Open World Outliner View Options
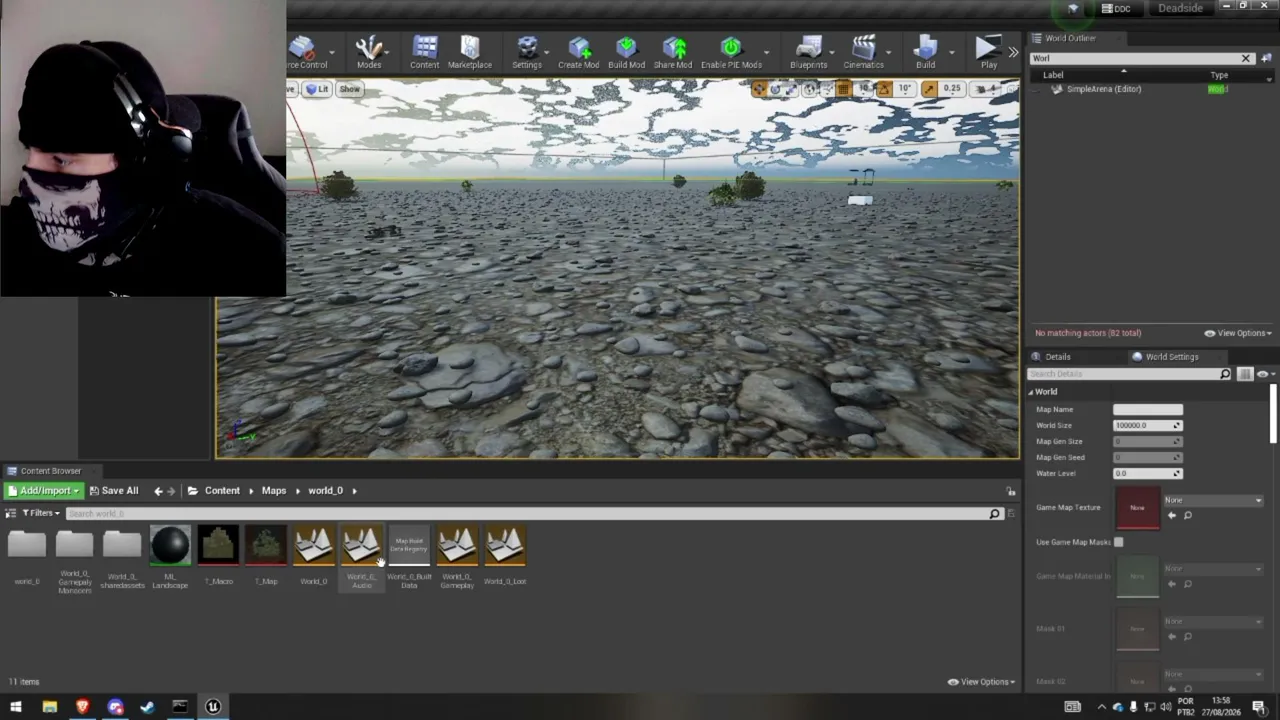1280x720 pixels. pos(1238,333)
